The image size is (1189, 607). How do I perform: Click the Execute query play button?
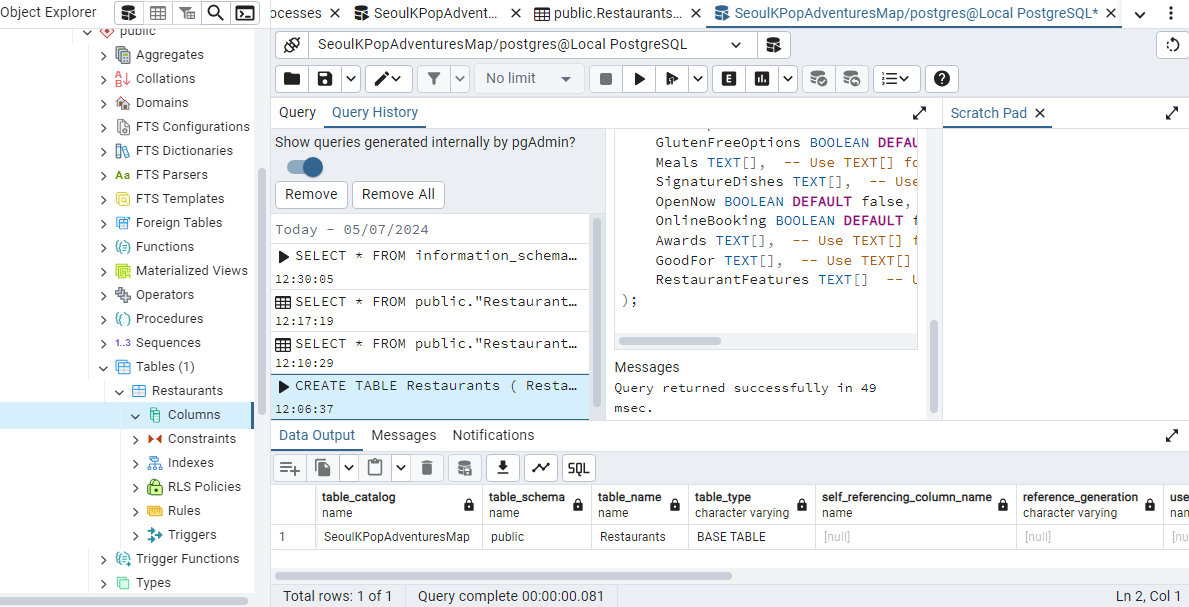pos(639,79)
